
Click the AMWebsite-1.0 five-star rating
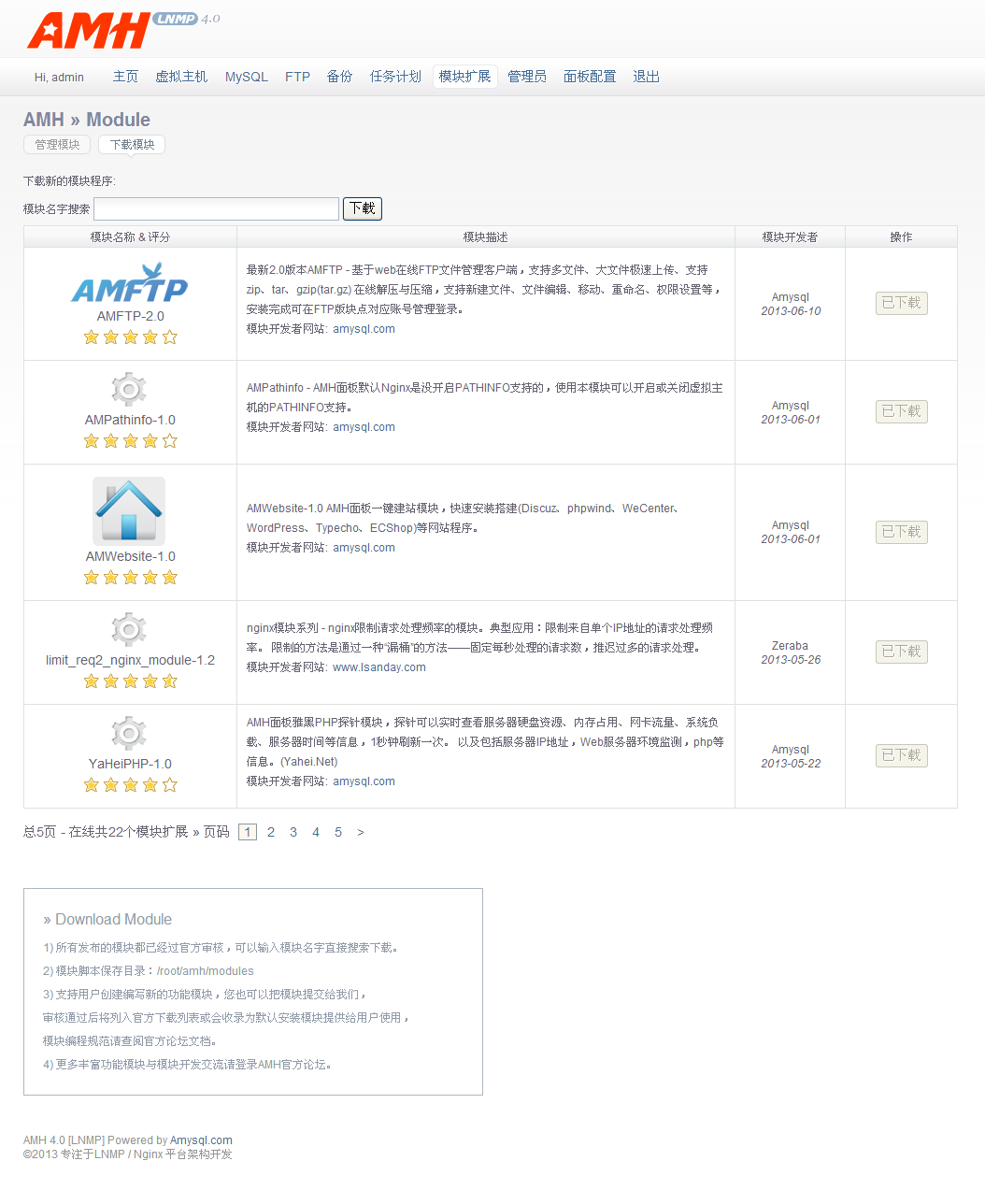[130, 578]
